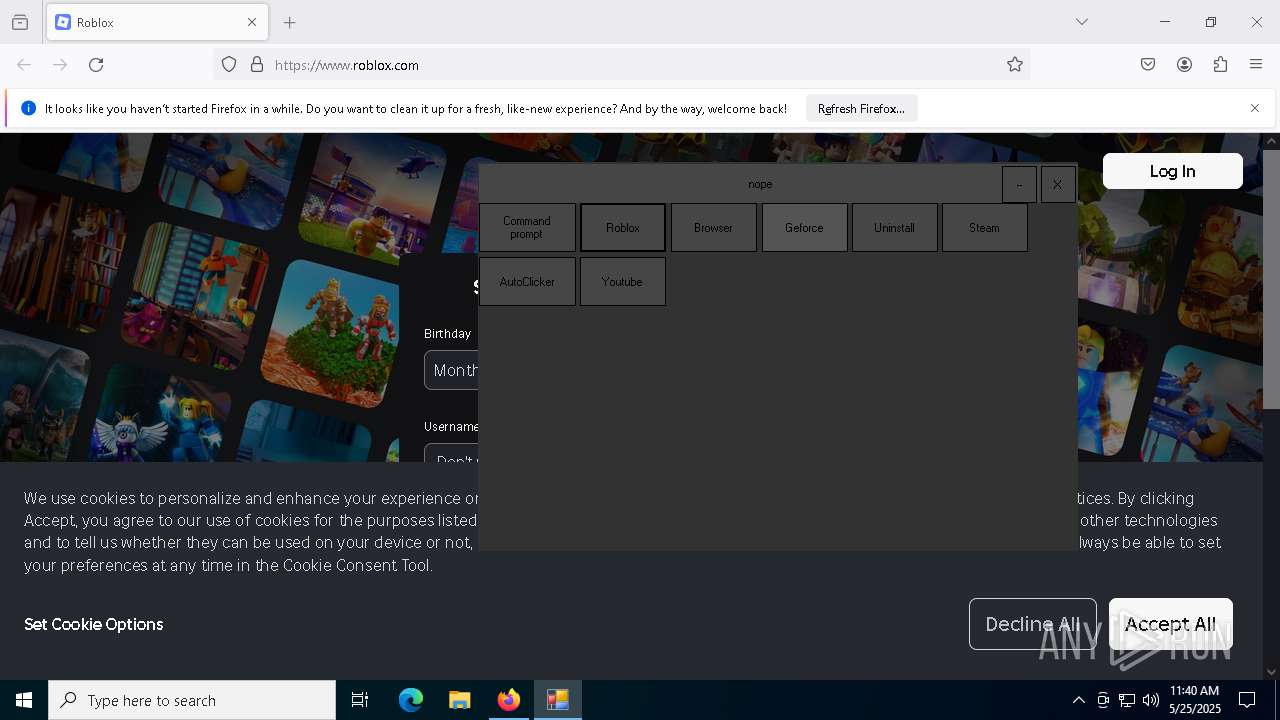Go back one page in Firefox

(x=24, y=65)
